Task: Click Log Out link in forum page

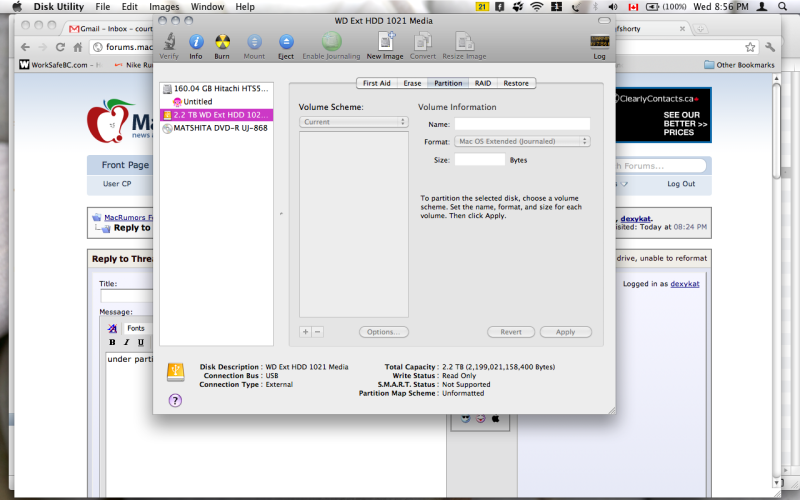Action: click(x=681, y=184)
